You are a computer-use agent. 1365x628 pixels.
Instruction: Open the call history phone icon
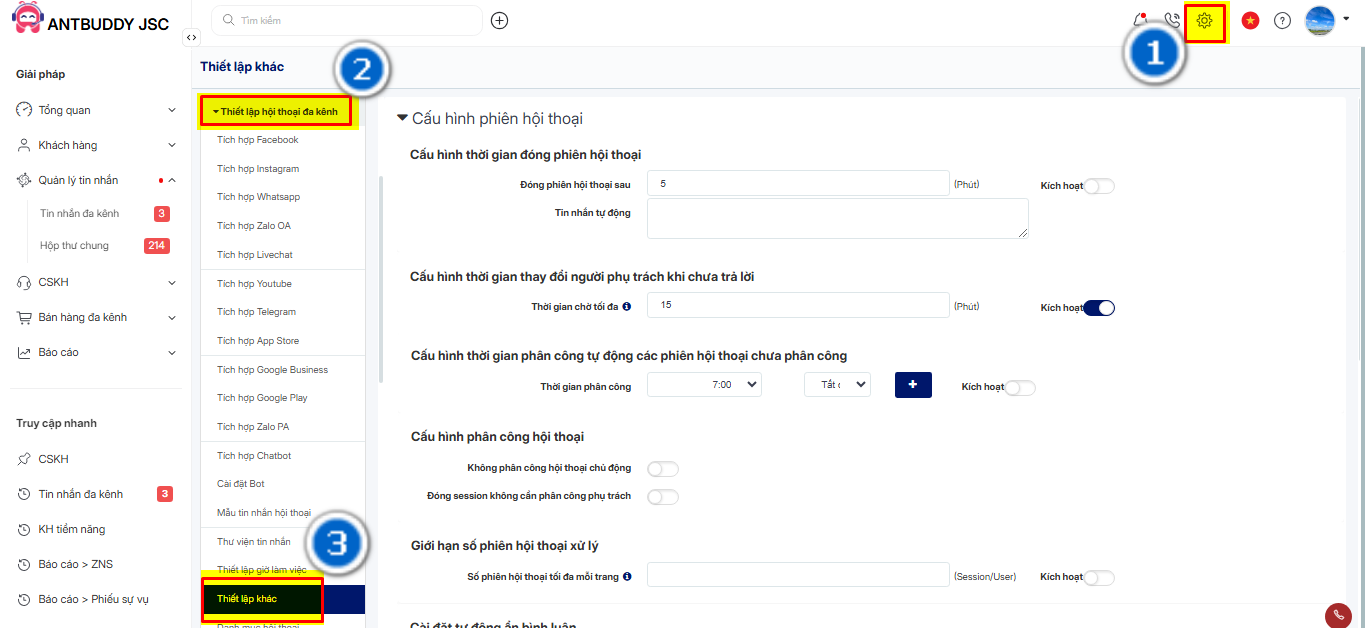coord(1172,20)
